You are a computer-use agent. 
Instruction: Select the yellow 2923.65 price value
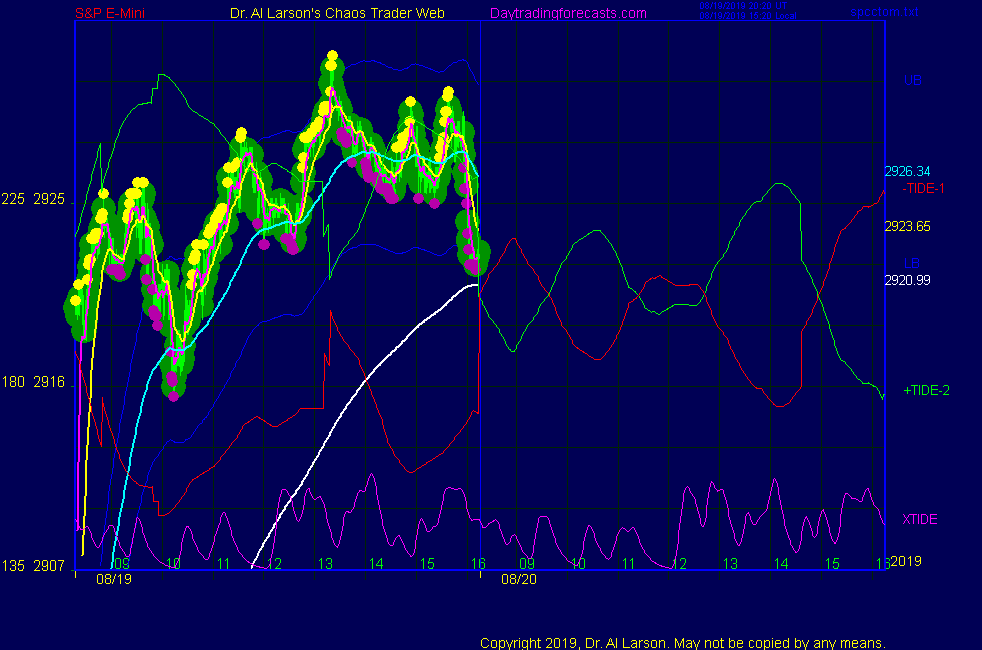(907, 226)
